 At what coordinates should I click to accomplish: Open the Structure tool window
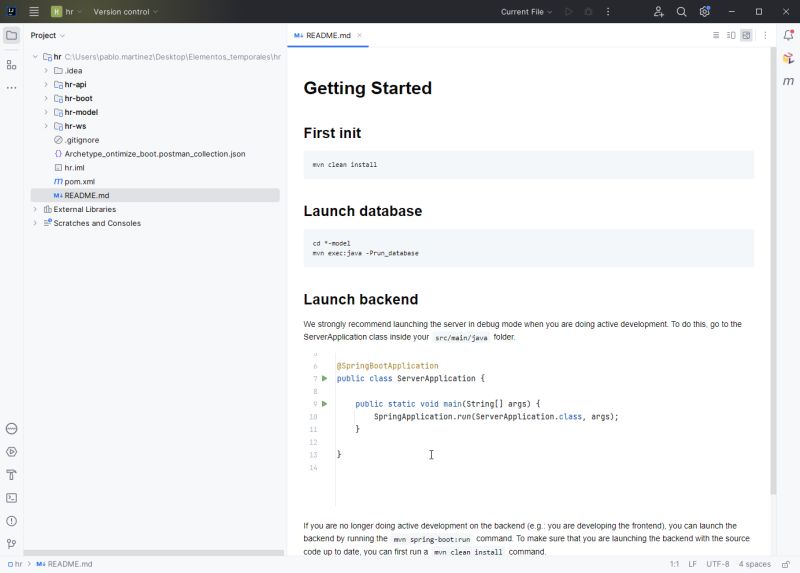click(x=11, y=64)
